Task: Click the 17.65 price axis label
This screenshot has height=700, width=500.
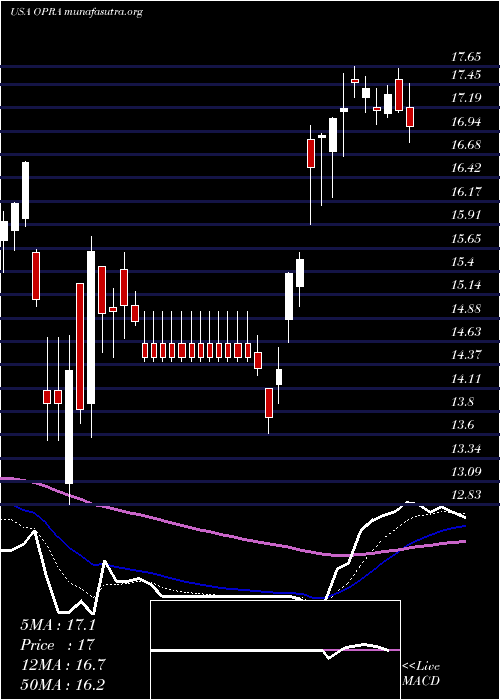Action: [x=466, y=57]
